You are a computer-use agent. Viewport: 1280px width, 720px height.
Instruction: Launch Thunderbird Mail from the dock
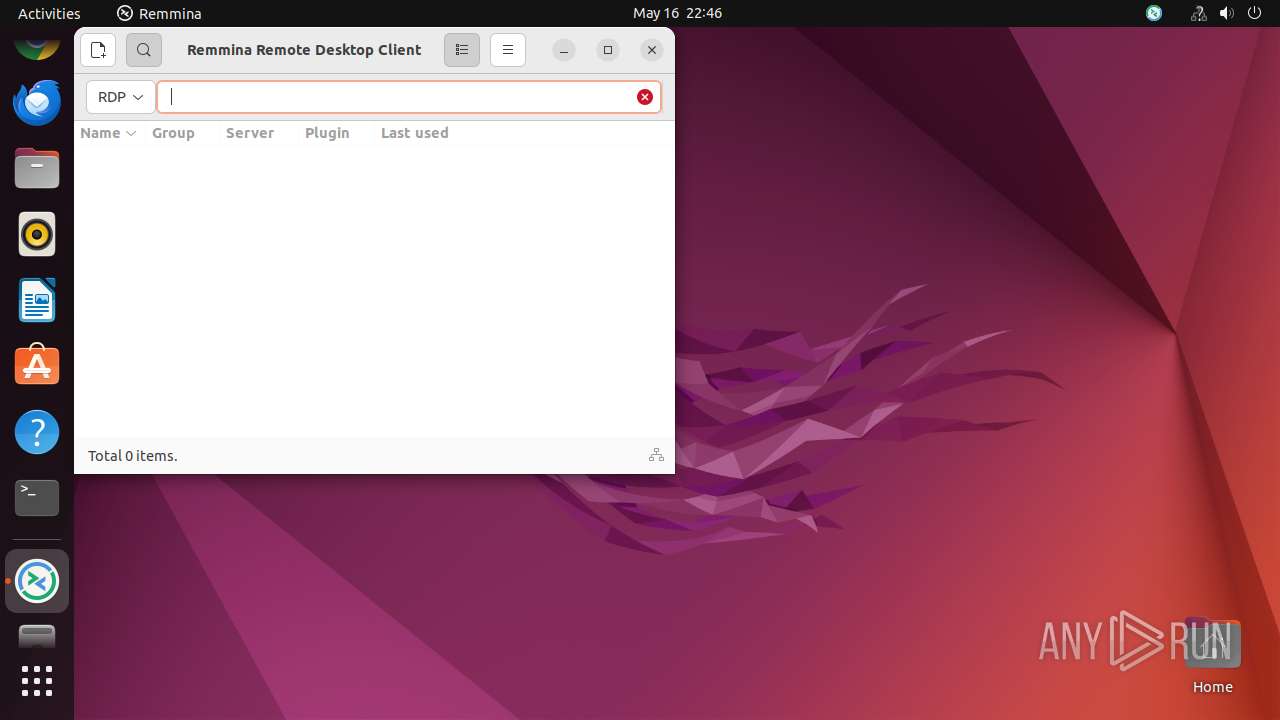coord(37,102)
